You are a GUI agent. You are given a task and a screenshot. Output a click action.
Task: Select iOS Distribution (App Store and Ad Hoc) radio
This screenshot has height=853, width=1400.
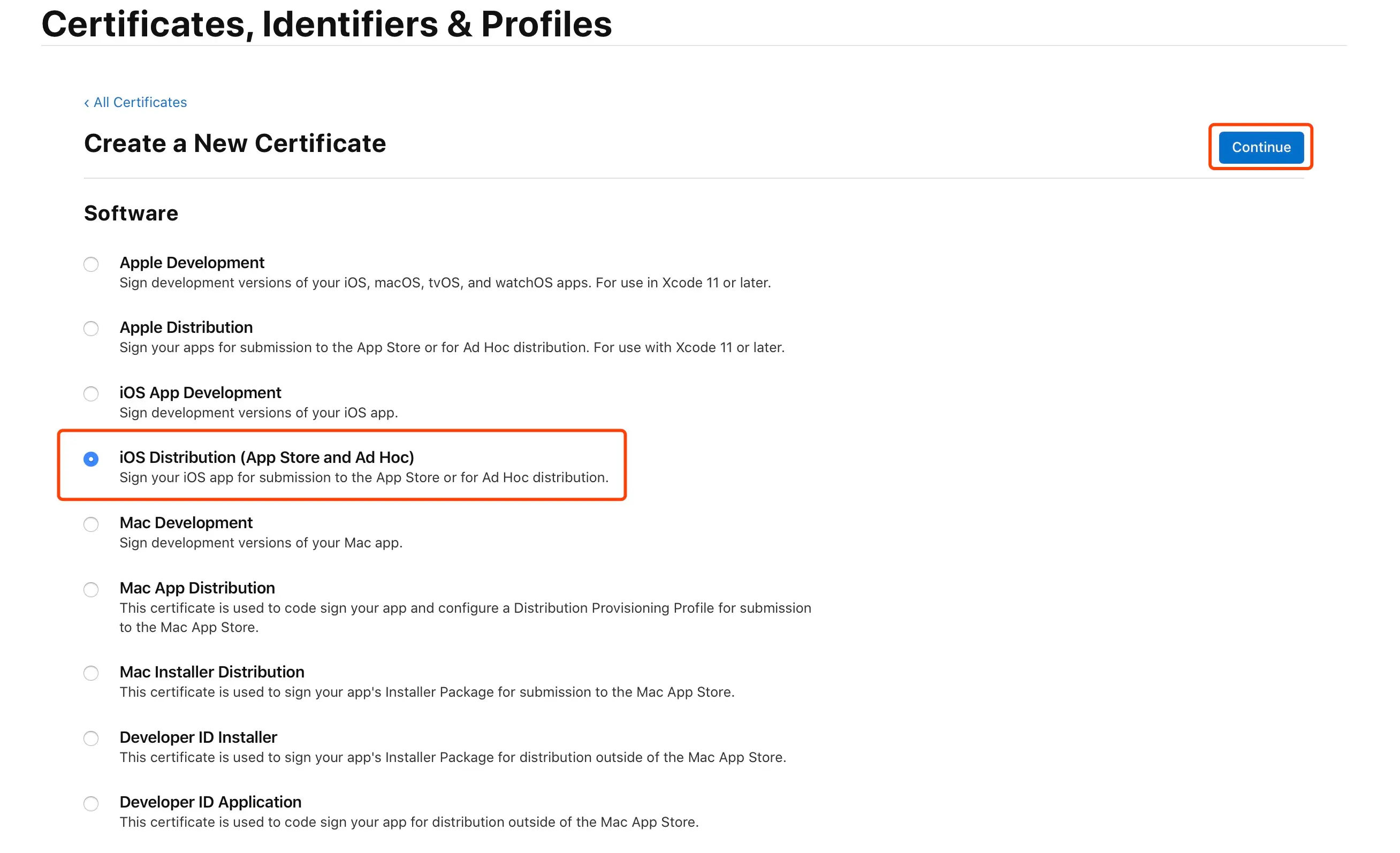(91, 459)
